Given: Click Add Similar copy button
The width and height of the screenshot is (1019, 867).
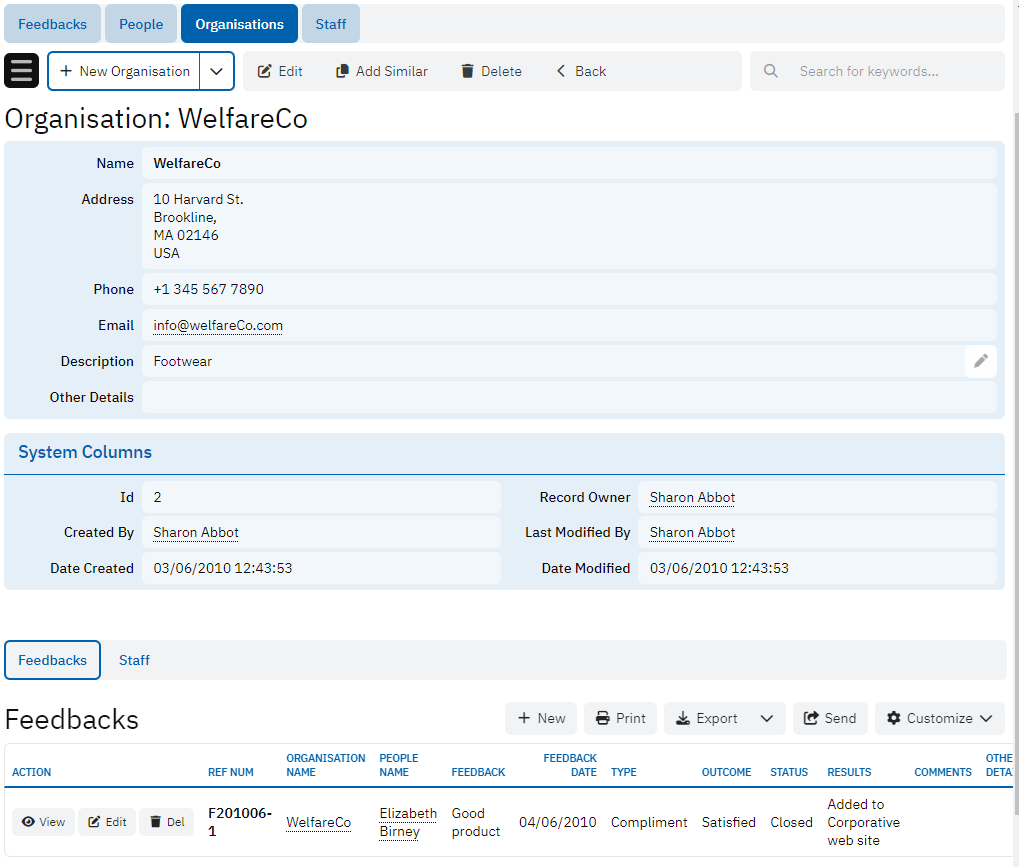Looking at the screenshot, I should click(x=381, y=71).
